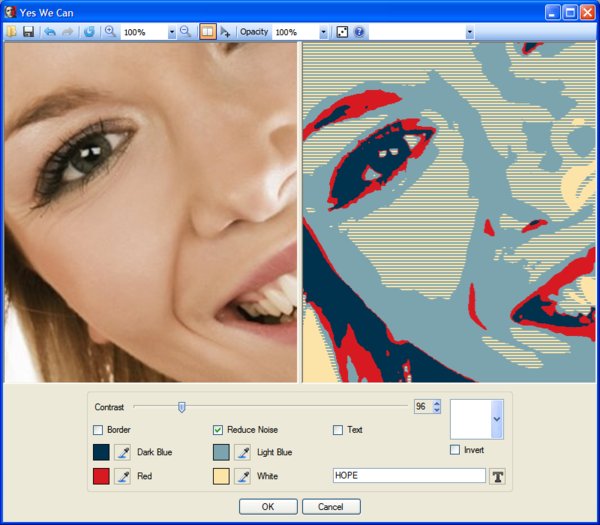Click the Zoom in magnifier icon
Viewport: 600px width, 525px height.
coord(110,32)
